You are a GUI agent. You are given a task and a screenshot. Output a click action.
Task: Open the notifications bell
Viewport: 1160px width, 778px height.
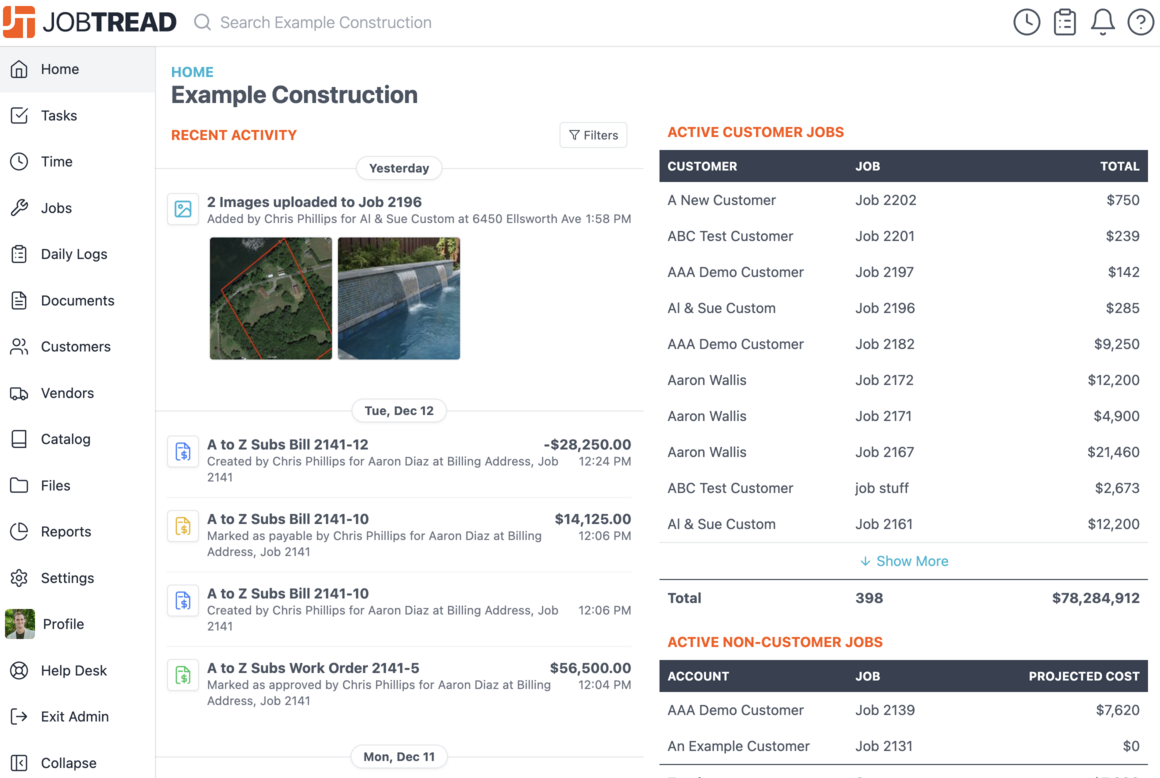pos(1102,22)
